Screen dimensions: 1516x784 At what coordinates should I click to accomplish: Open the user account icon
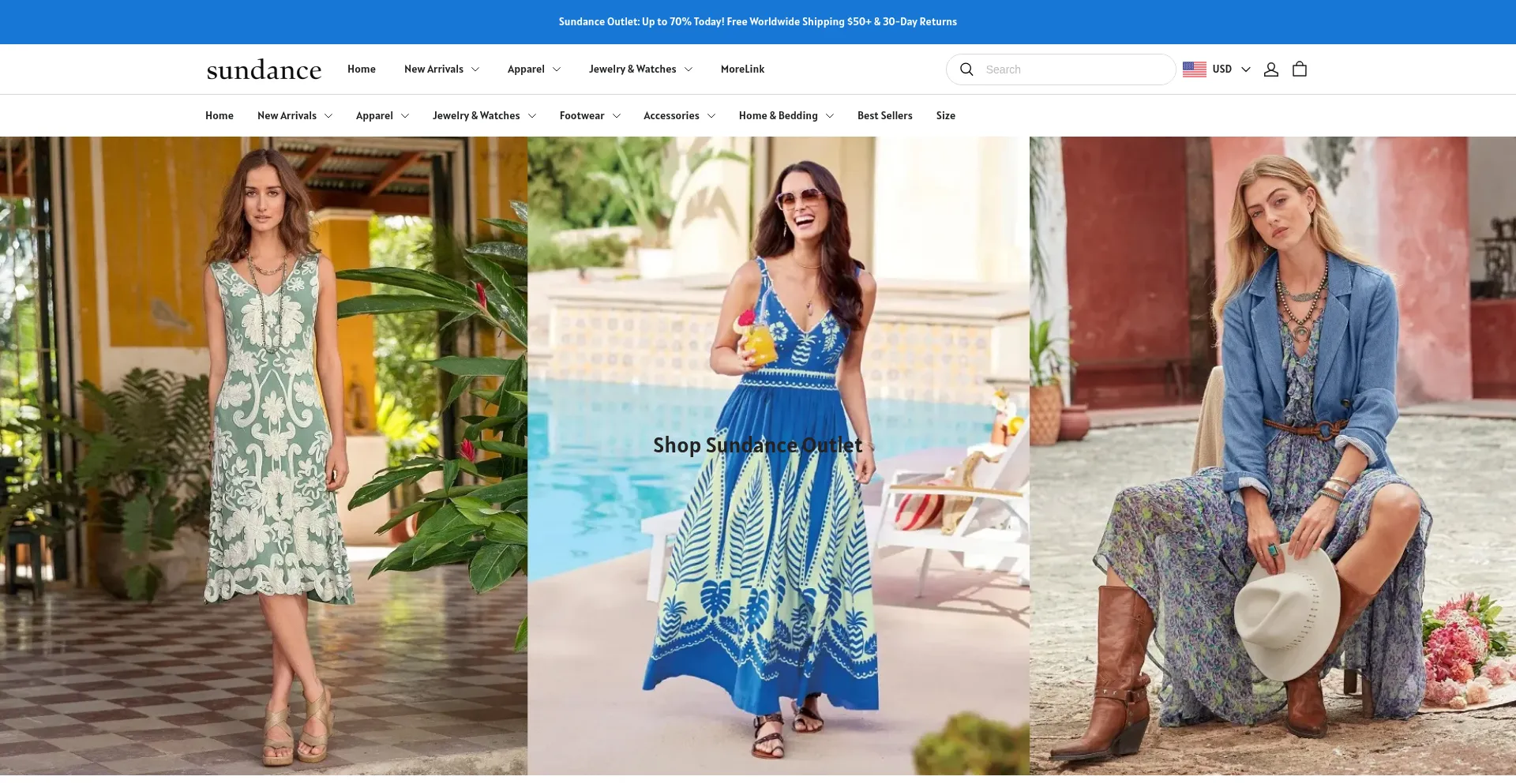pos(1270,69)
